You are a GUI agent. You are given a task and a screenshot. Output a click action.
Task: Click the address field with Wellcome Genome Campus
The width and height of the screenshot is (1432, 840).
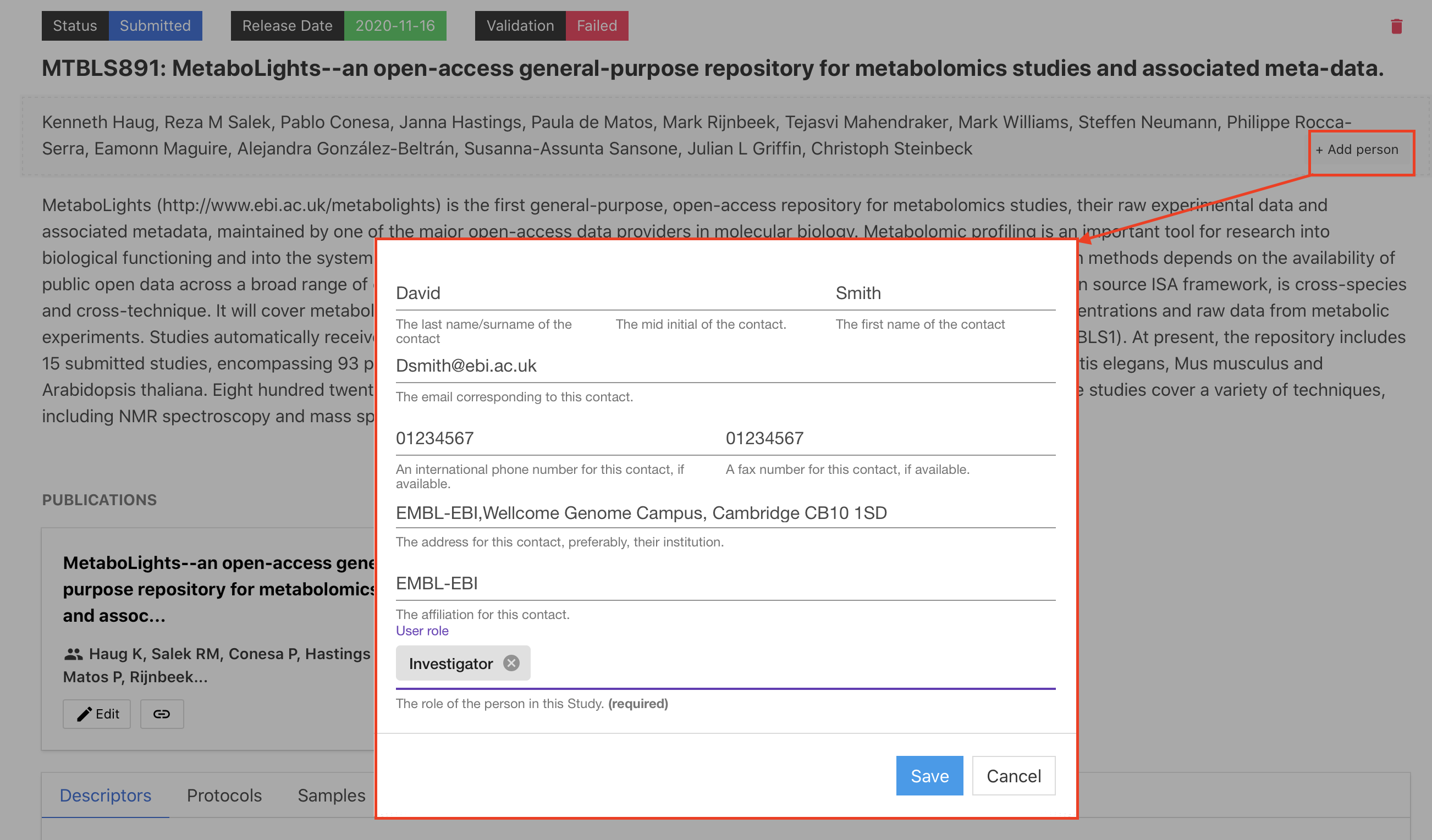[x=726, y=513]
